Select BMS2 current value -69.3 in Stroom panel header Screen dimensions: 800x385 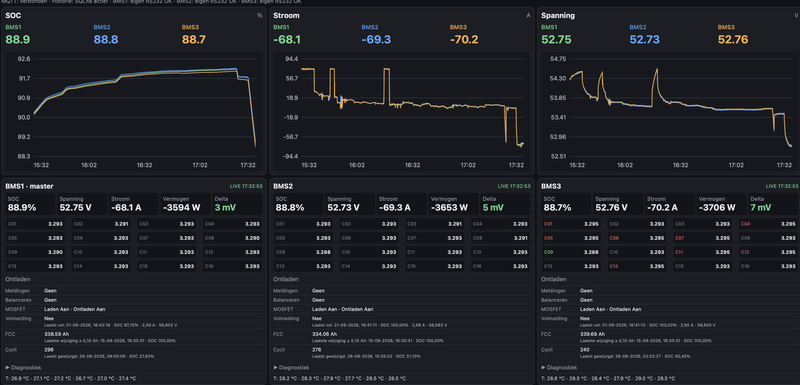click(x=376, y=39)
